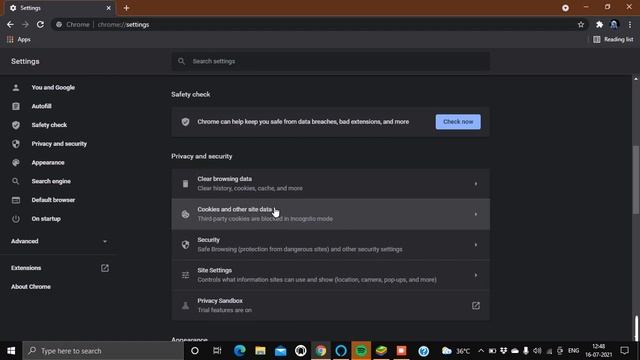640x360 pixels.
Task: Open the notification center icon
Action: coord(624,351)
